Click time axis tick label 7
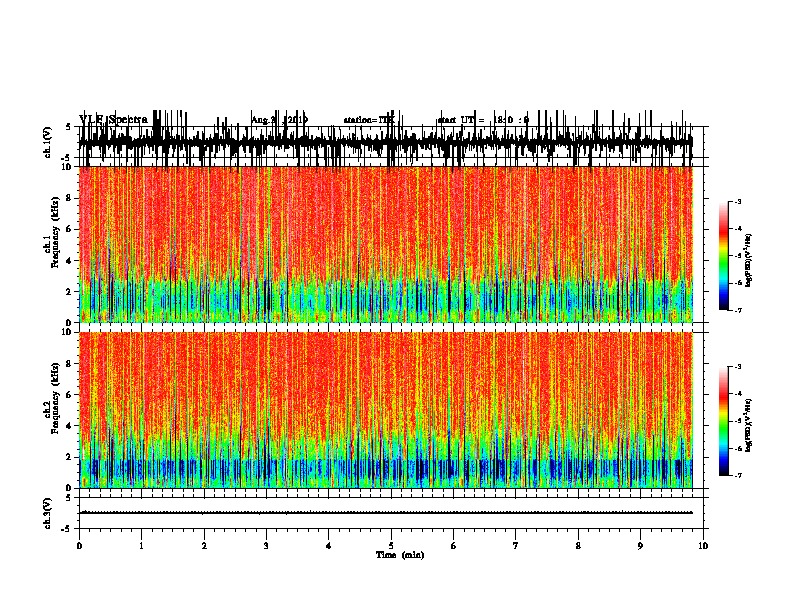The width and height of the screenshot is (792, 612). [x=516, y=546]
